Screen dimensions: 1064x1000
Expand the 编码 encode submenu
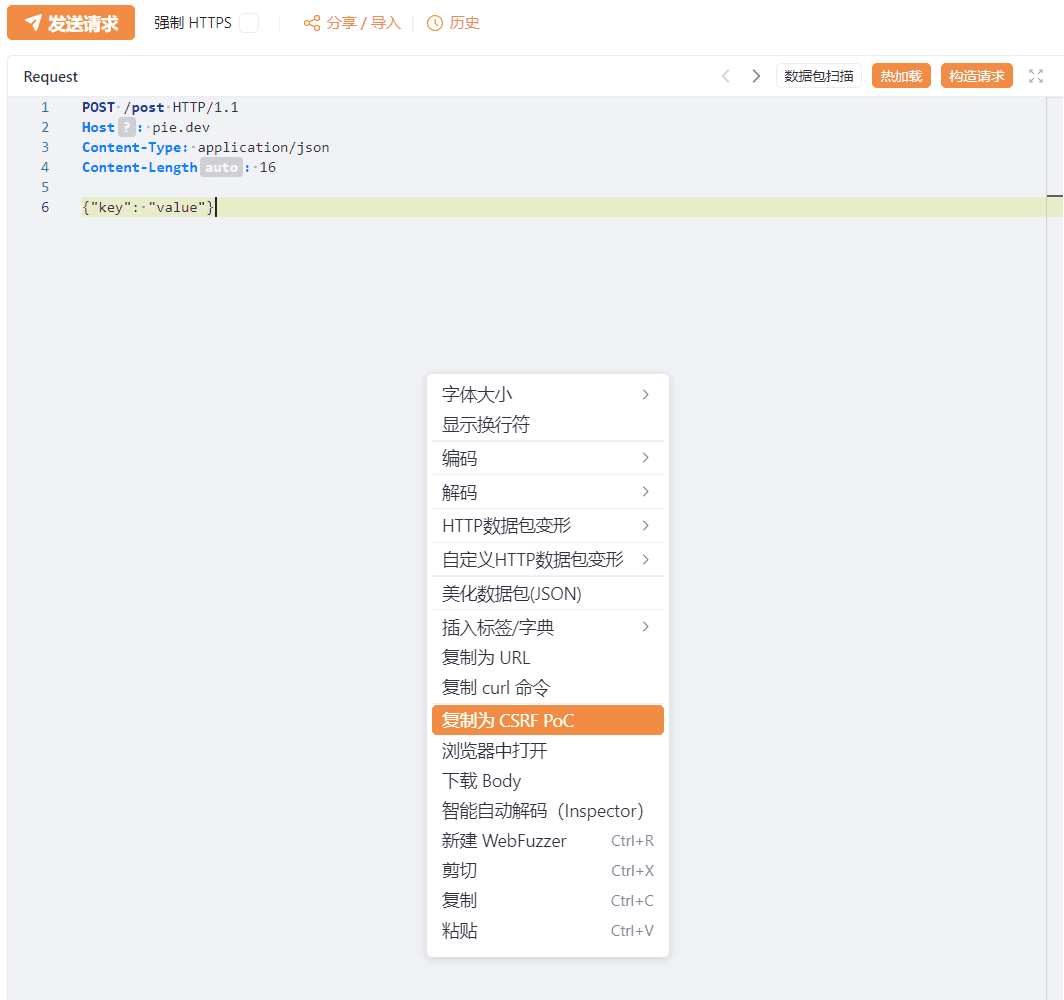547,458
